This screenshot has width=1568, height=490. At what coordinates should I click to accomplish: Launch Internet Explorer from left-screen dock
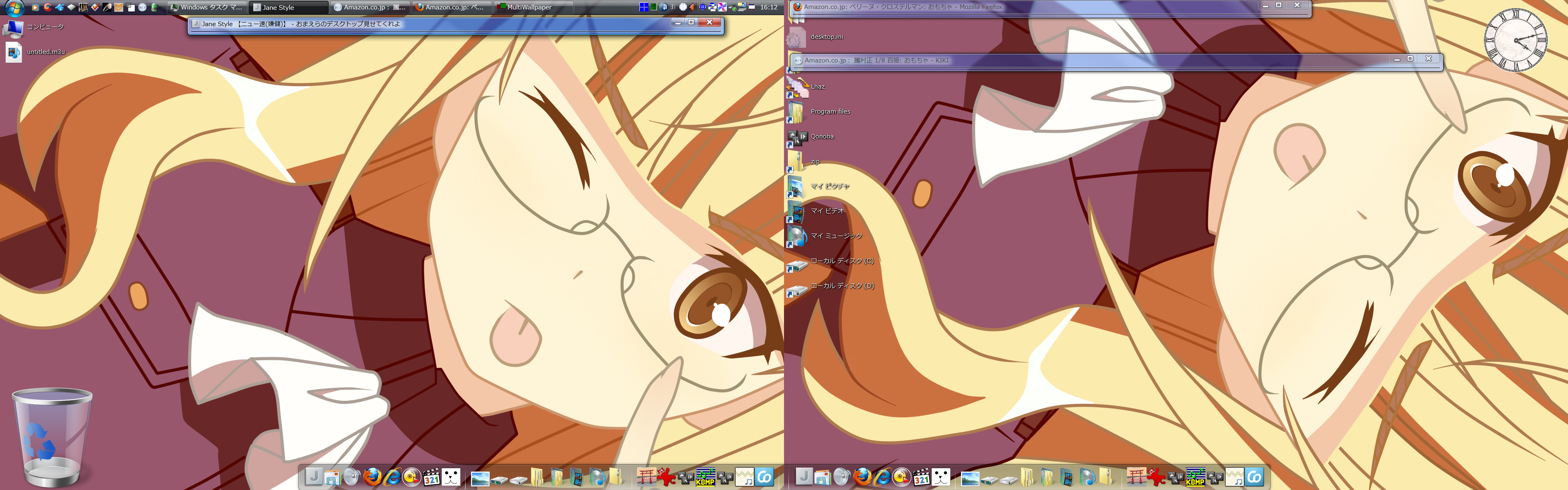pyautogui.click(x=392, y=477)
